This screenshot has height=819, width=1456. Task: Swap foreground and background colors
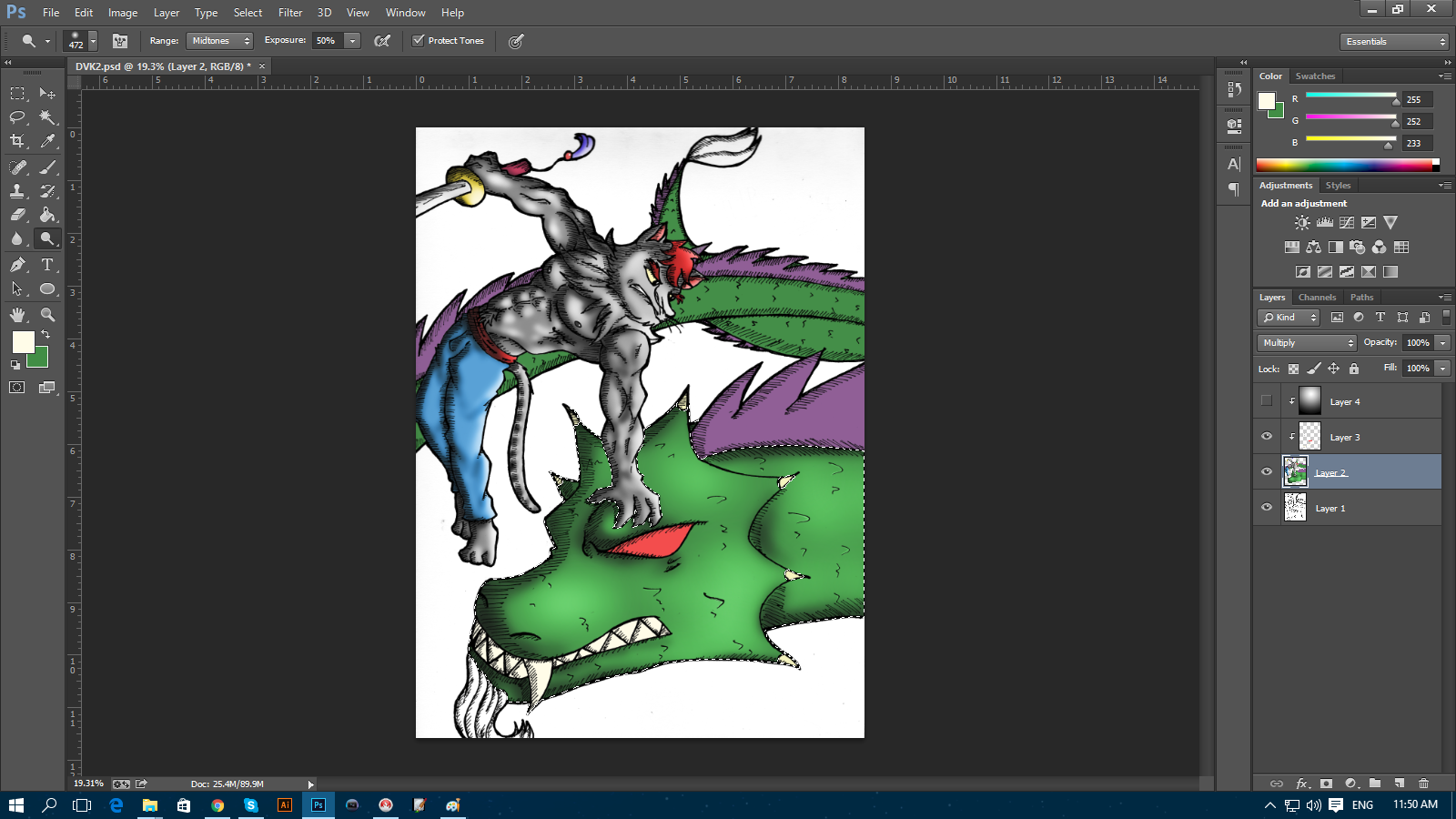click(45, 335)
